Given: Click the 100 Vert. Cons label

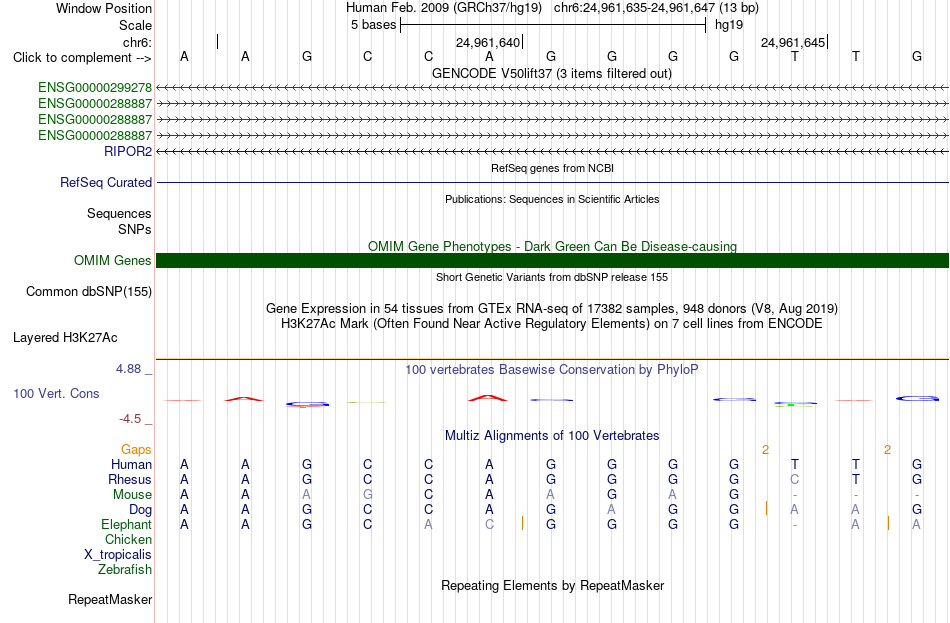Looking at the screenshot, I should click(x=56, y=394).
